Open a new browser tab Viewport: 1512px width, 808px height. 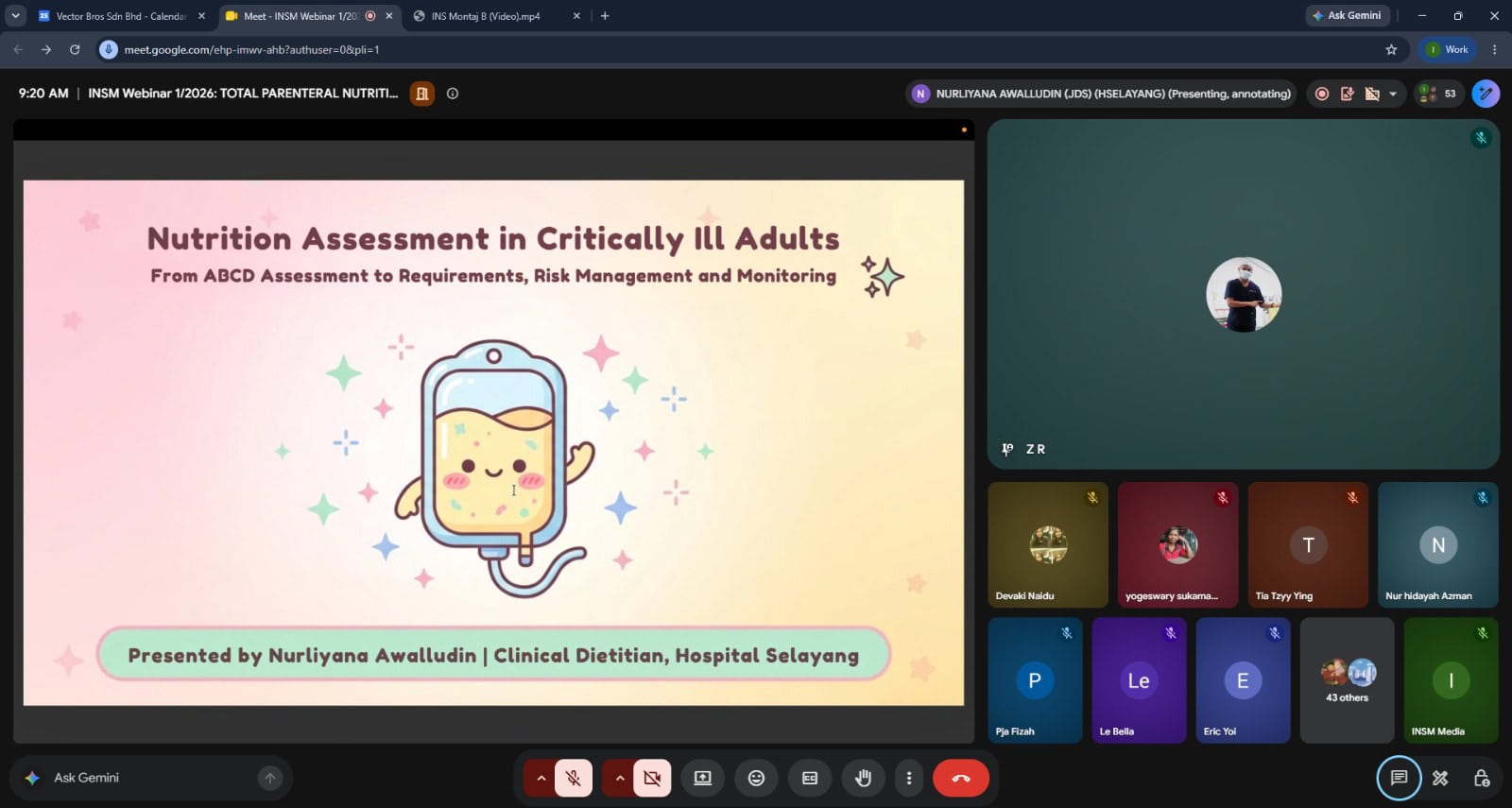tap(605, 16)
